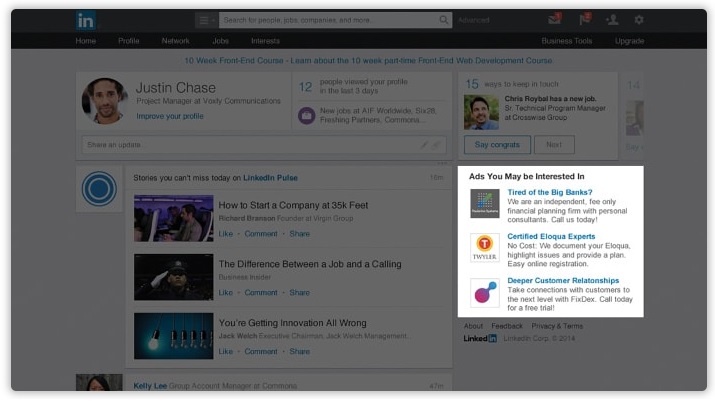This screenshot has width=715, height=405.
Task: Open Richard Branson author link
Action: click(247, 218)
